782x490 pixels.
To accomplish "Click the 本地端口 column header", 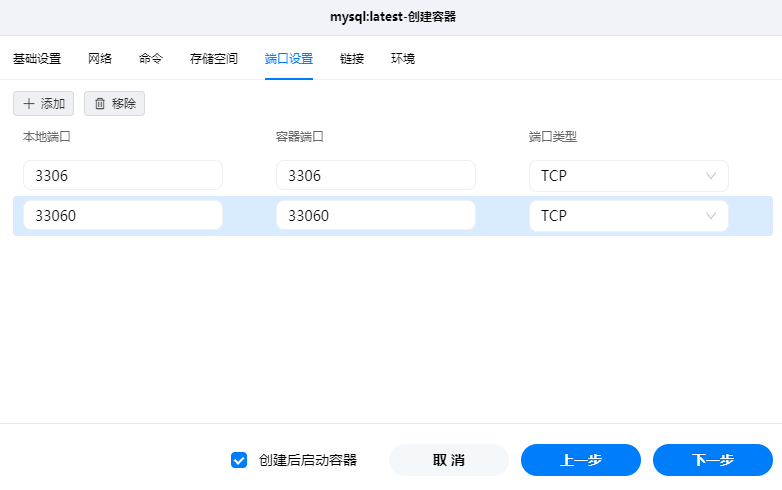I will 46,137.
